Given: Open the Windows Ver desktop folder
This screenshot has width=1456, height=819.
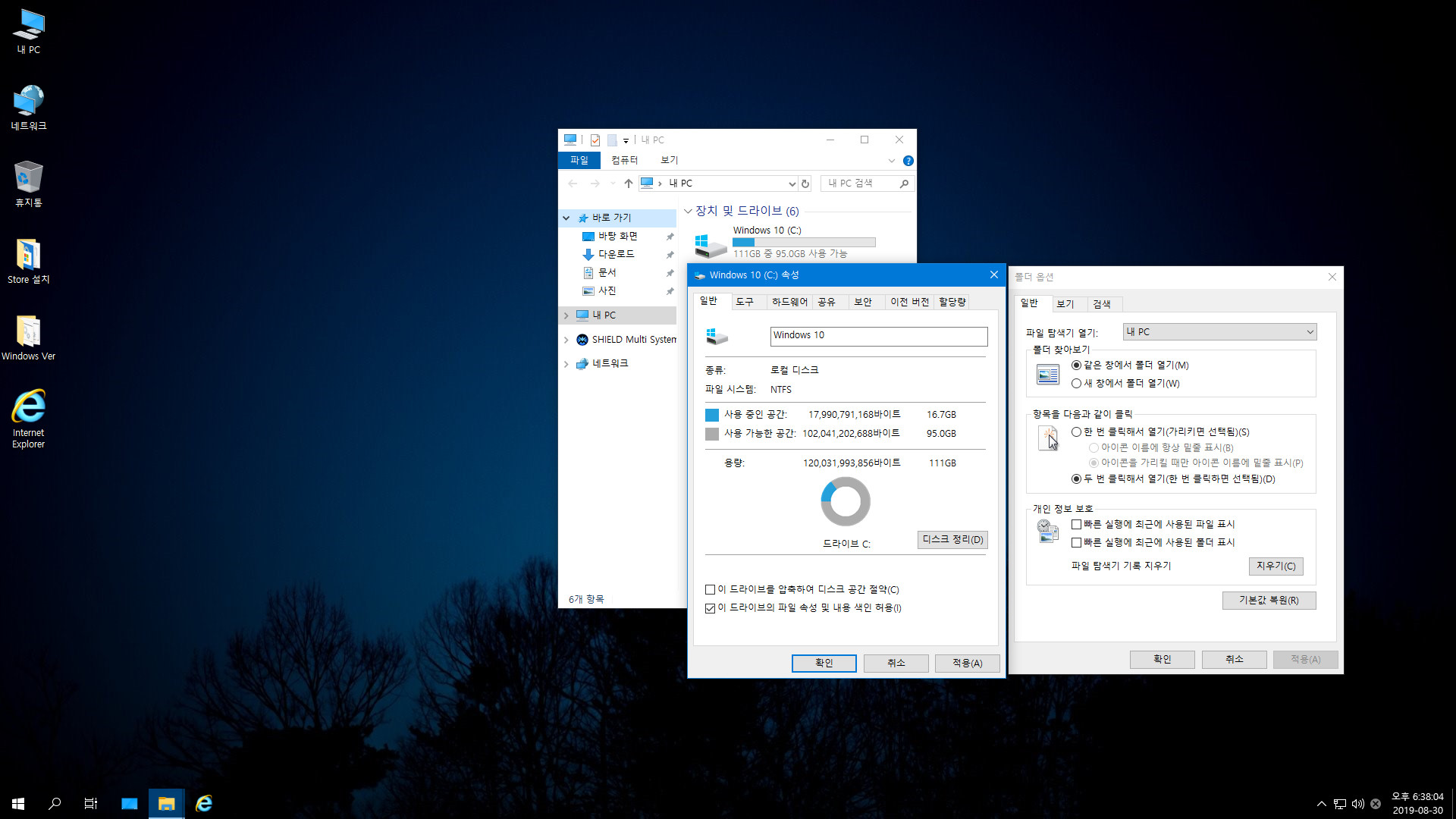Looking at the screenshot, I should point(29,337).
